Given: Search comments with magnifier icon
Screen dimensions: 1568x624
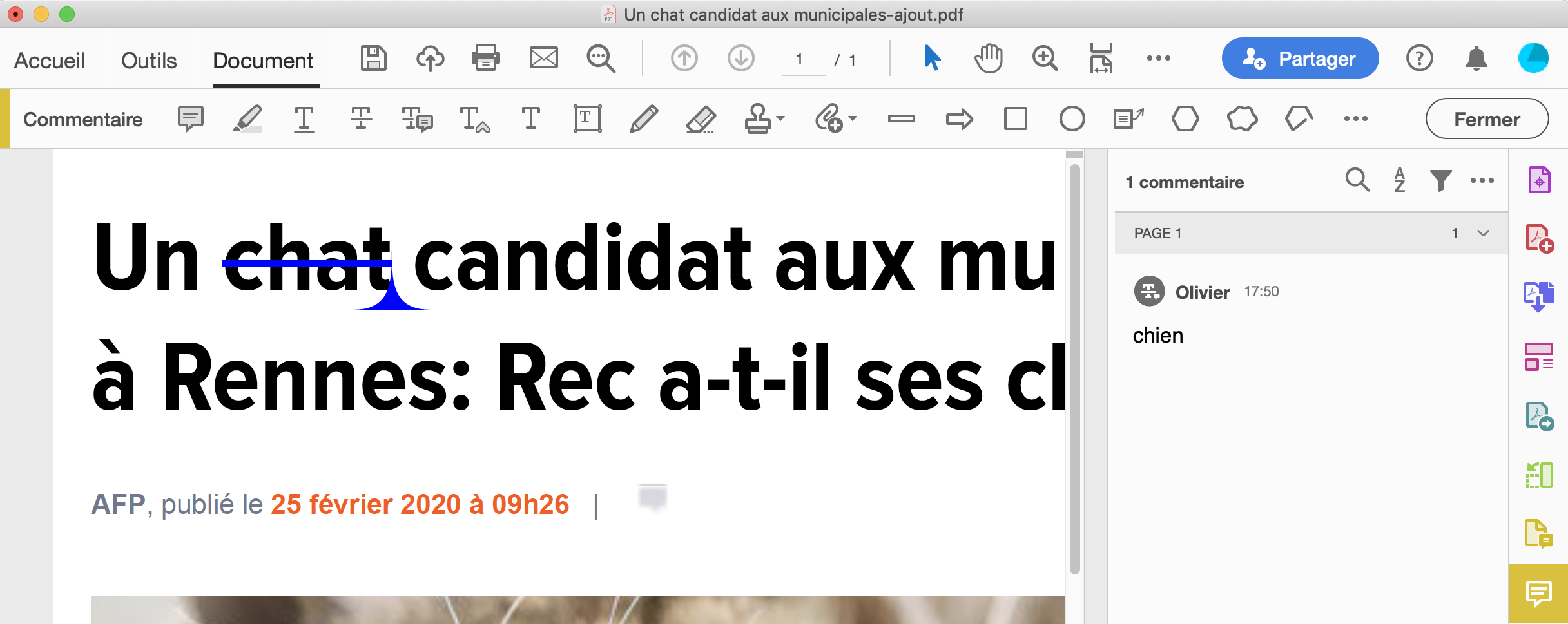Looking at the screenshot, I should click(1357, 180).
